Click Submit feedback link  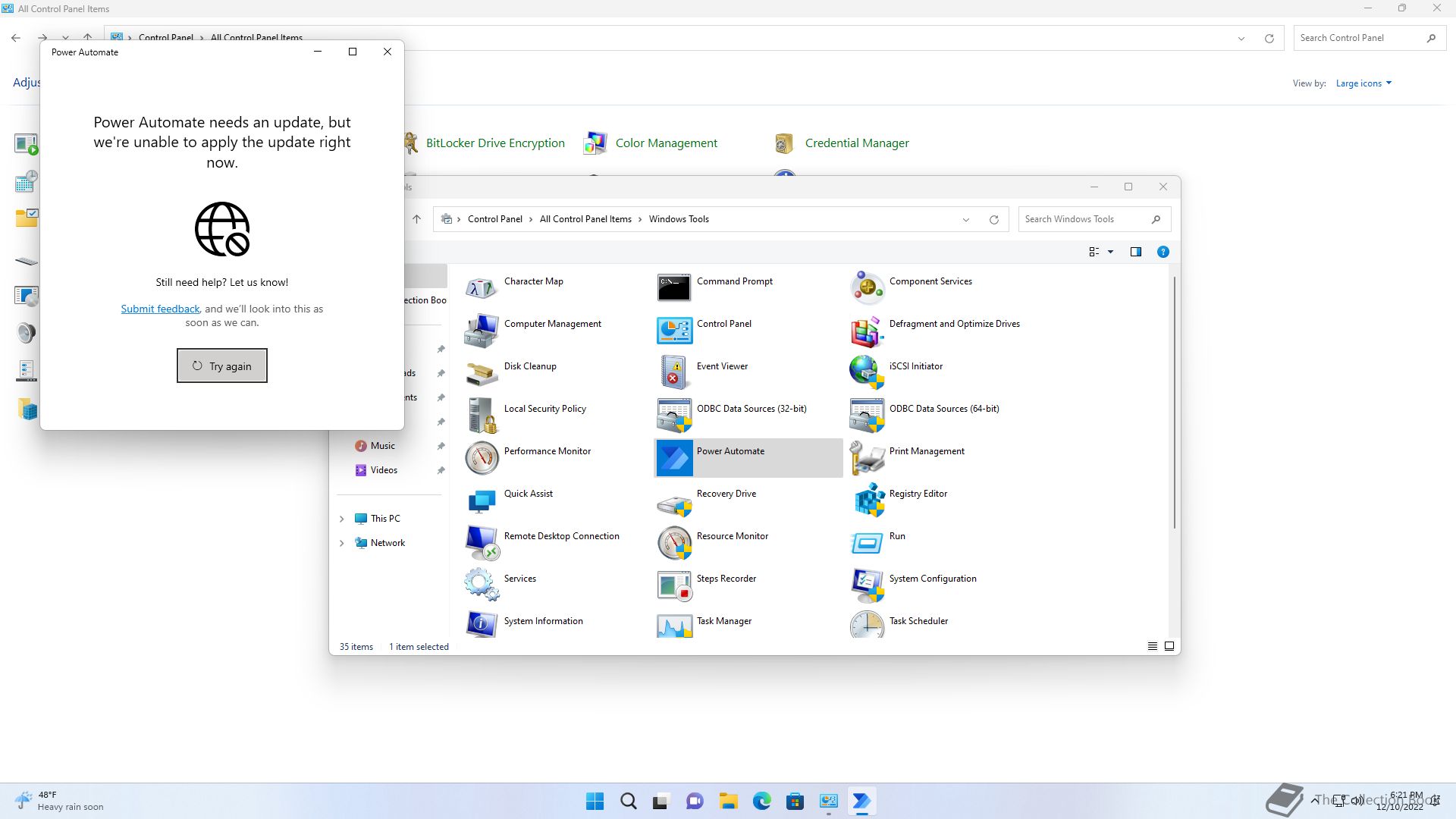pos(160,309)
